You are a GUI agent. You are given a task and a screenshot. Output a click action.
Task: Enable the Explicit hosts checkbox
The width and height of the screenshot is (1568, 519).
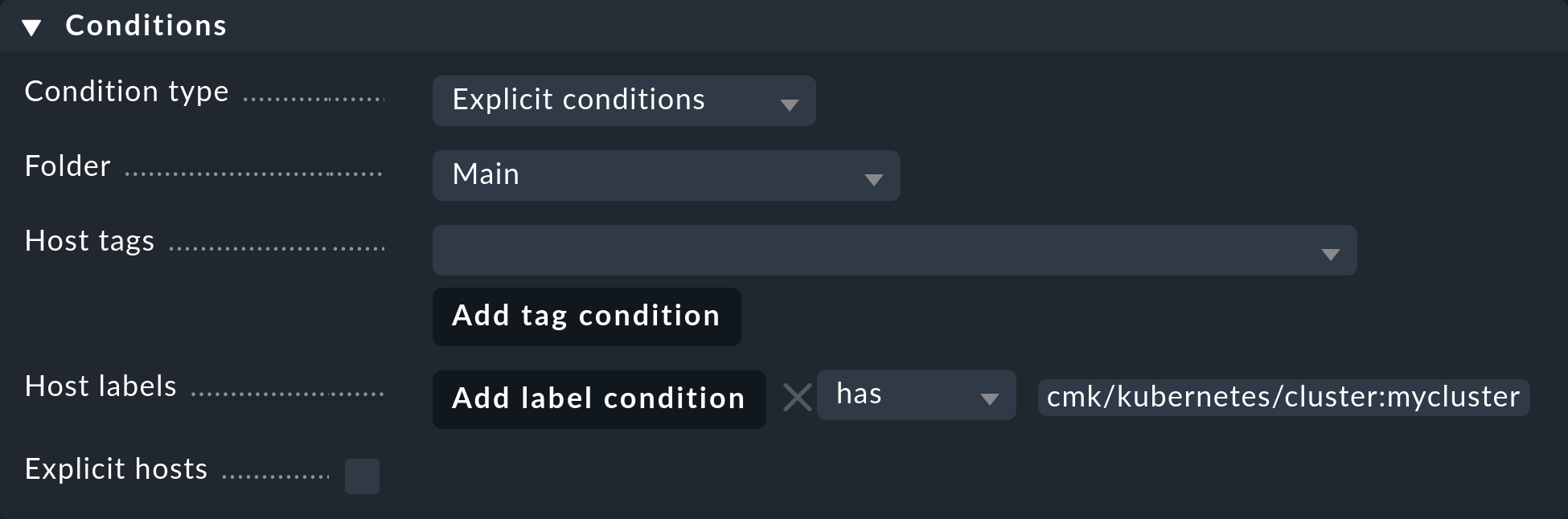point(362,476)
